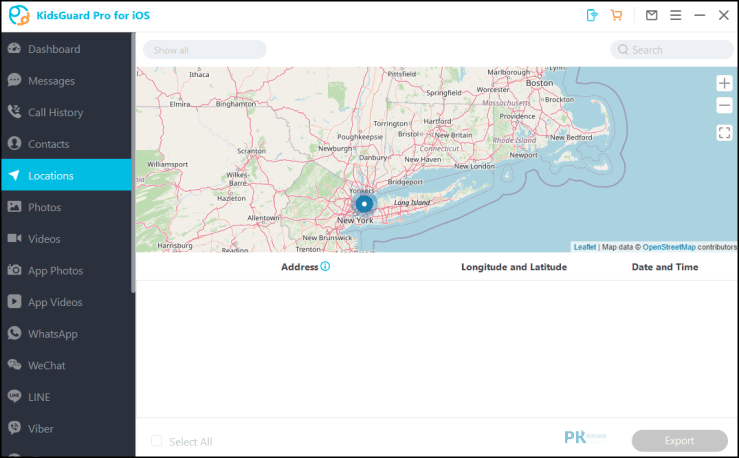
Task: Click the WhatsApp logo icon
Action: coord(14,333)
